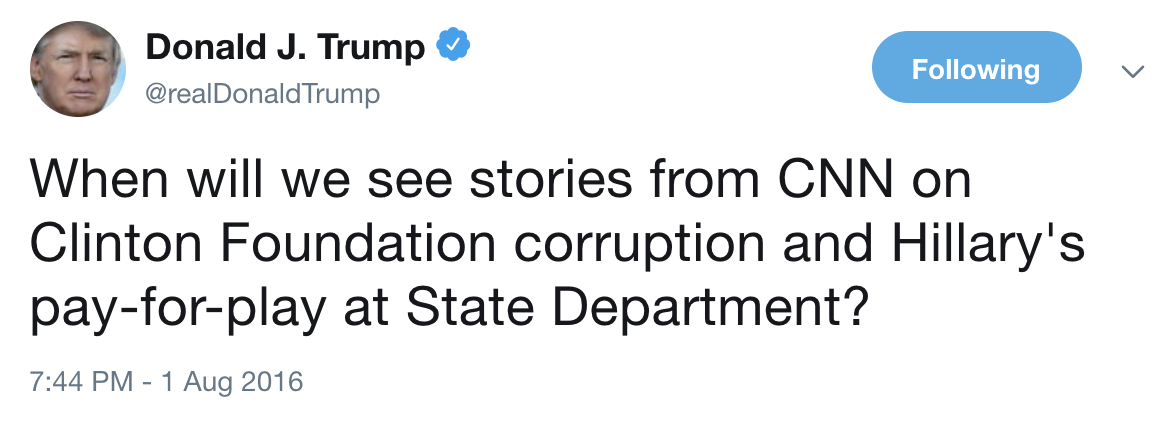
Task: Click the word Following inside the button
Action: [x=976, y=69]
